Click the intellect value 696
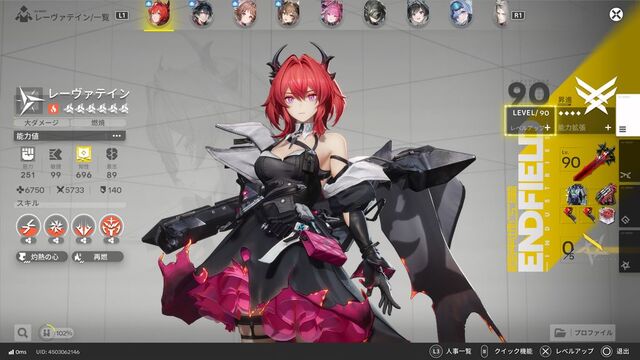 84,175
